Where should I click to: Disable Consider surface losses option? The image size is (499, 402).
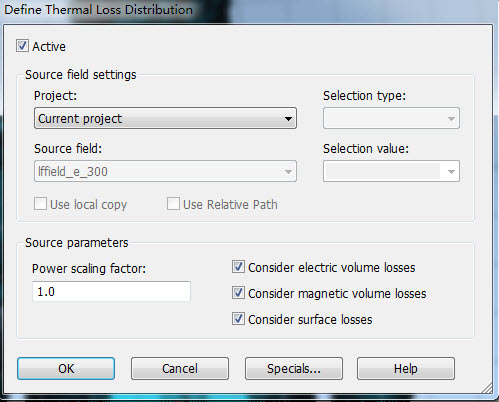click(x=238, y=319)
